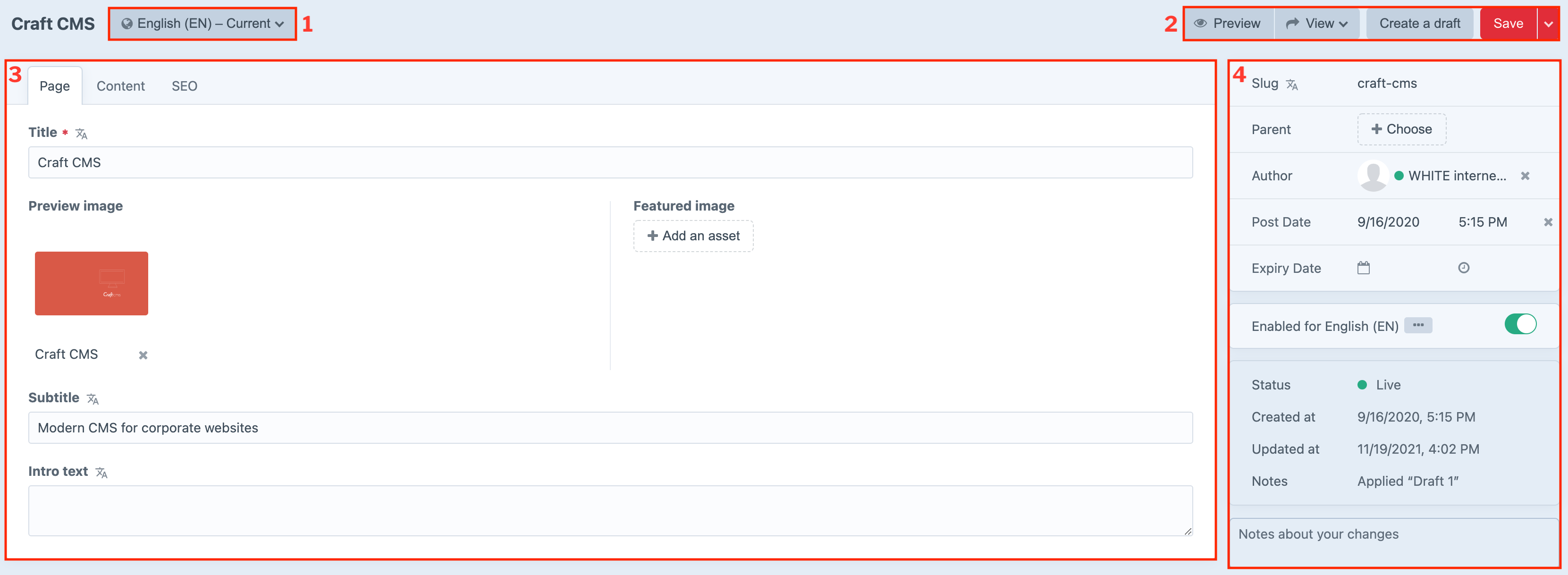Remove Craft CMS preview image asset
This screenshot has width=1568, height=575.
tap(143, 355)
